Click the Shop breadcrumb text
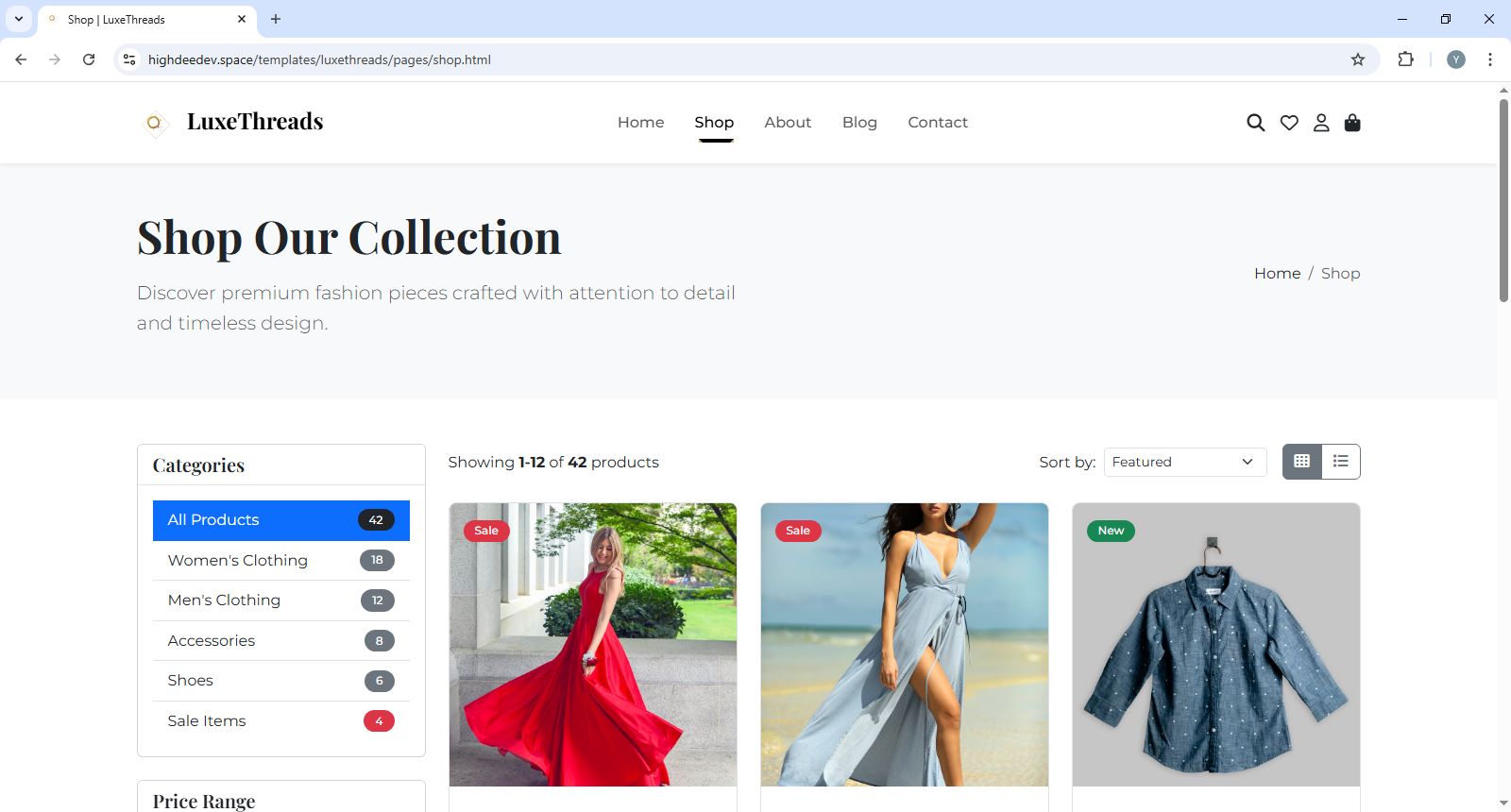Viewport: 1511px width, 812px height. (1341, 273)
